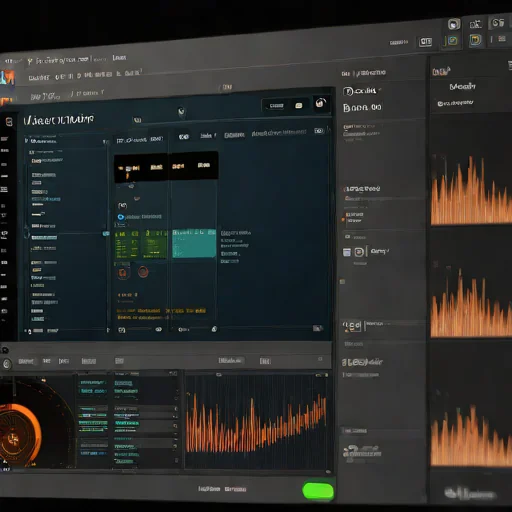The width and height of the screenshot is (512, 512).
Task: Toggle the bright green pill switch at bottom
Action: pos(318,491)
